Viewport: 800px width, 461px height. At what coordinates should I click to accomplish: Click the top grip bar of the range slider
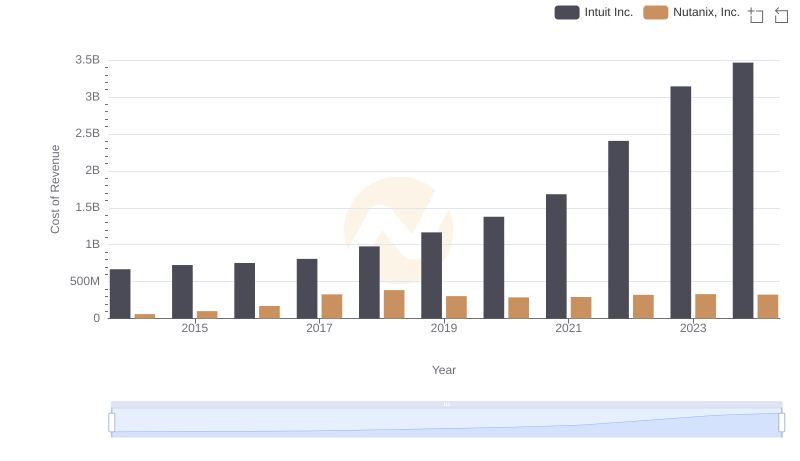(446, 404)
